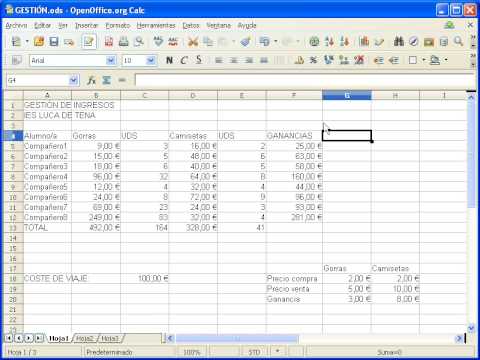Click the Document as E-mail icon
Image resolution: width=480 pixels, height=360 pixels.
69,42
